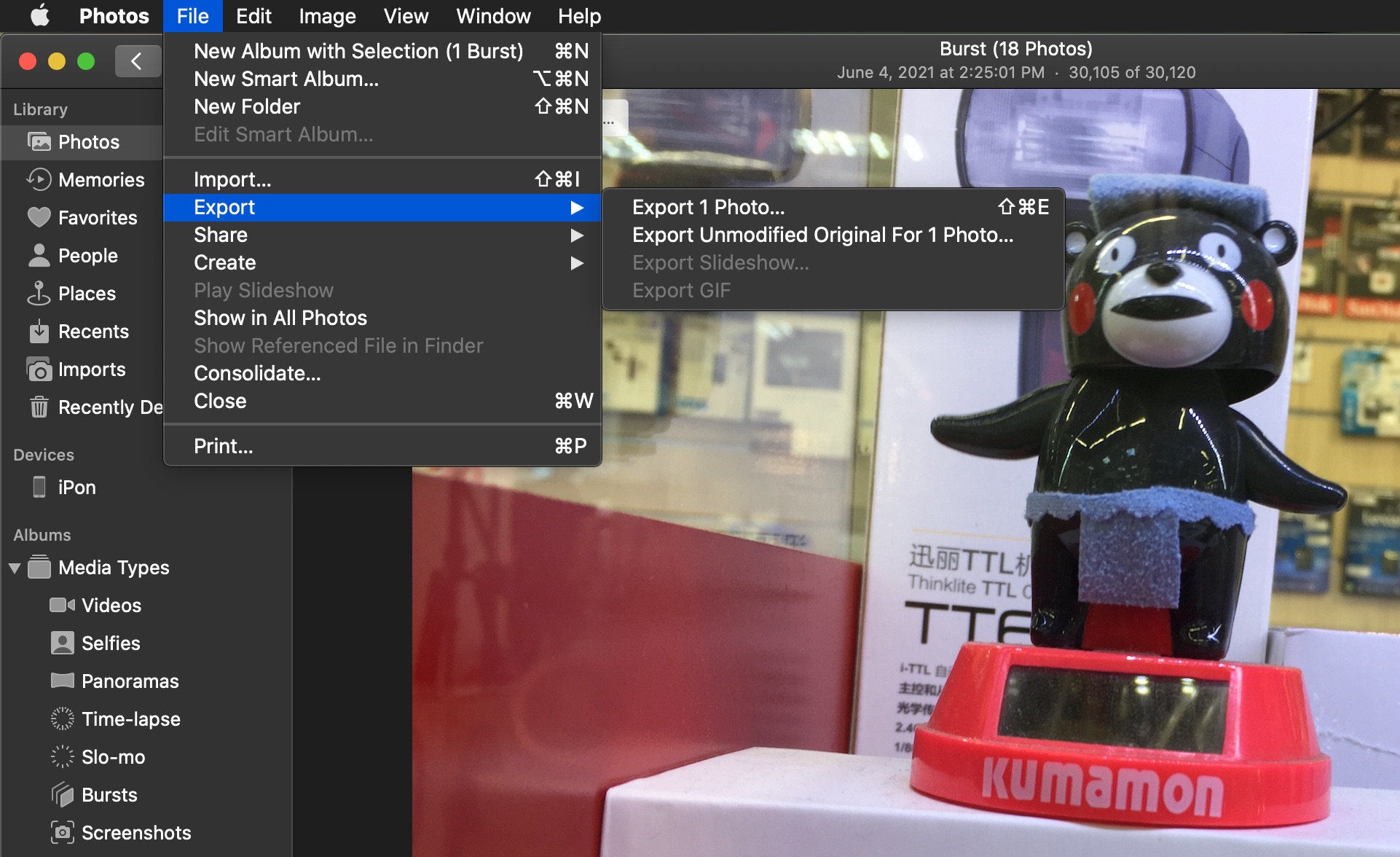
Task: Select the Videos album label
Action: [x=111, y=605]
